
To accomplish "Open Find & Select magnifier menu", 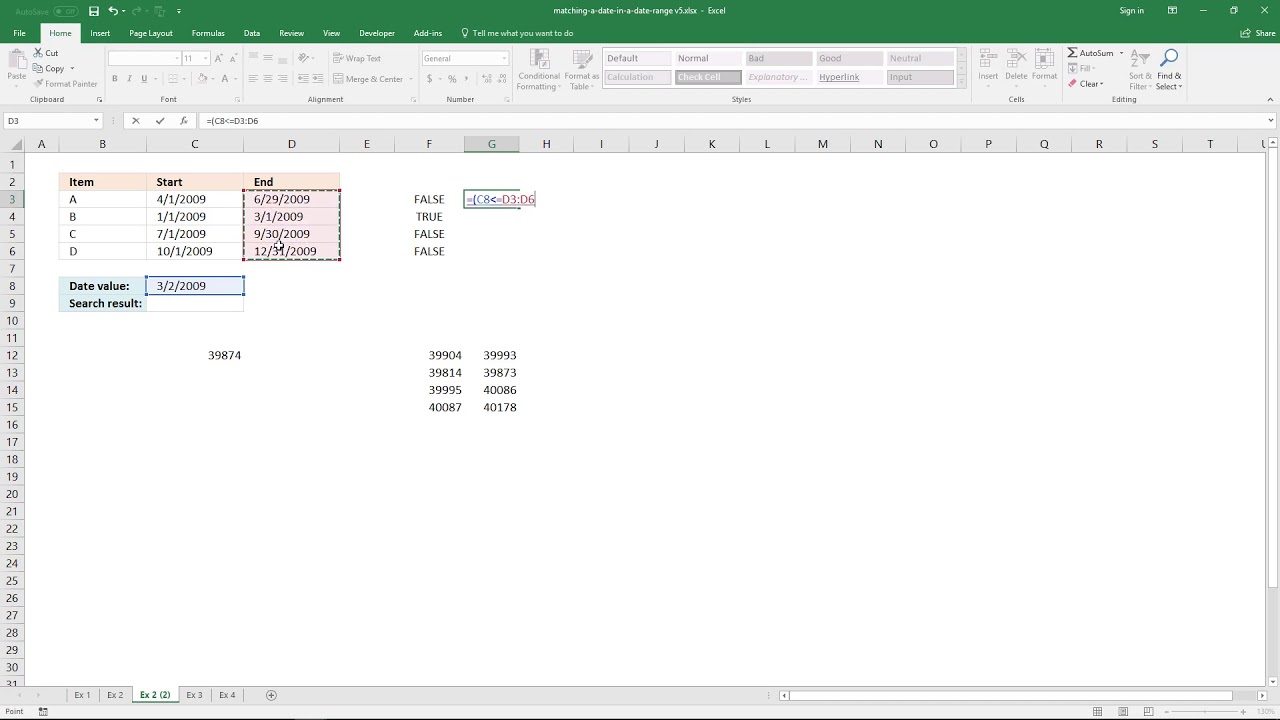I will (1169, 68).
